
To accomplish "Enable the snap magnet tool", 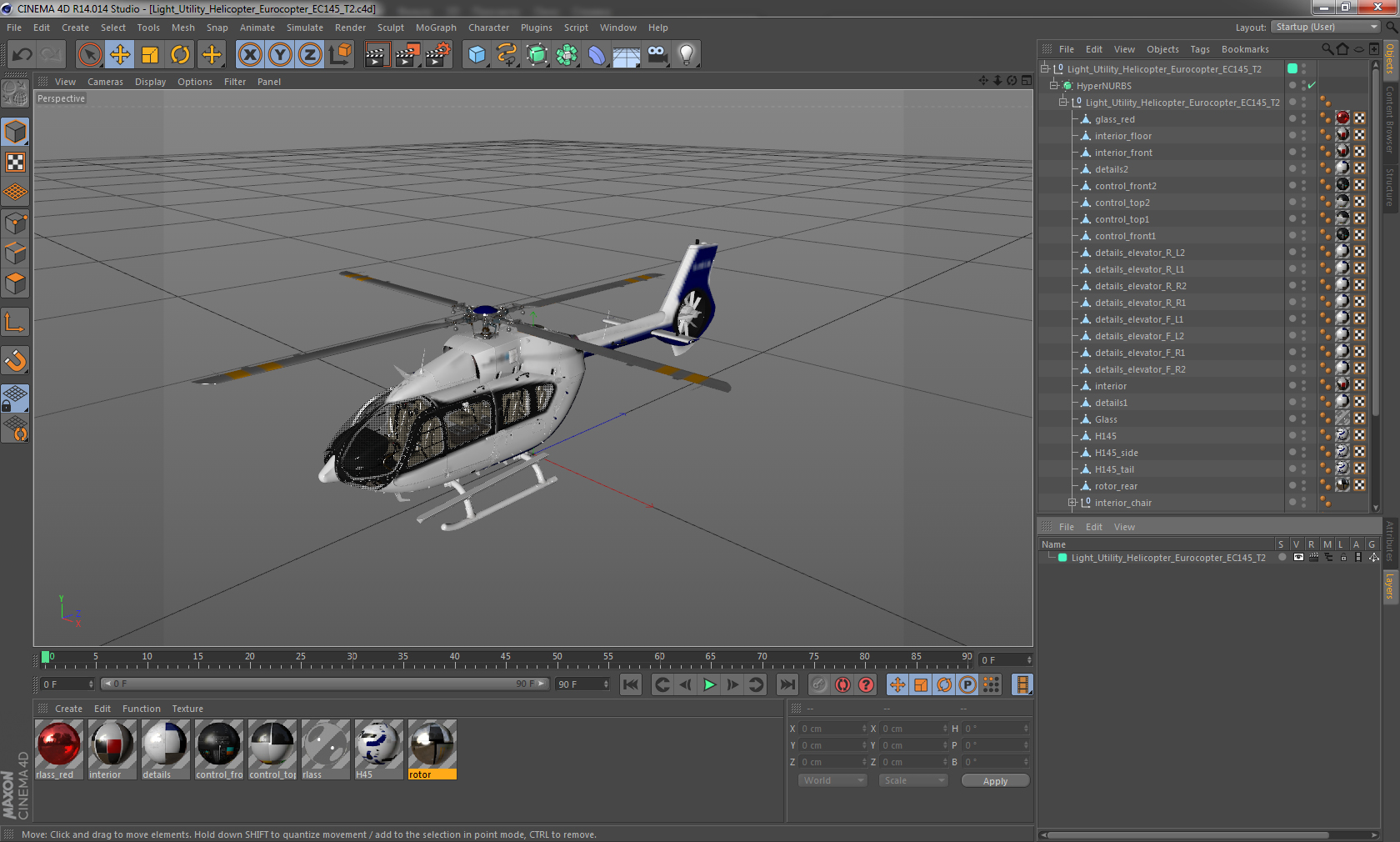I will point(15,360).
